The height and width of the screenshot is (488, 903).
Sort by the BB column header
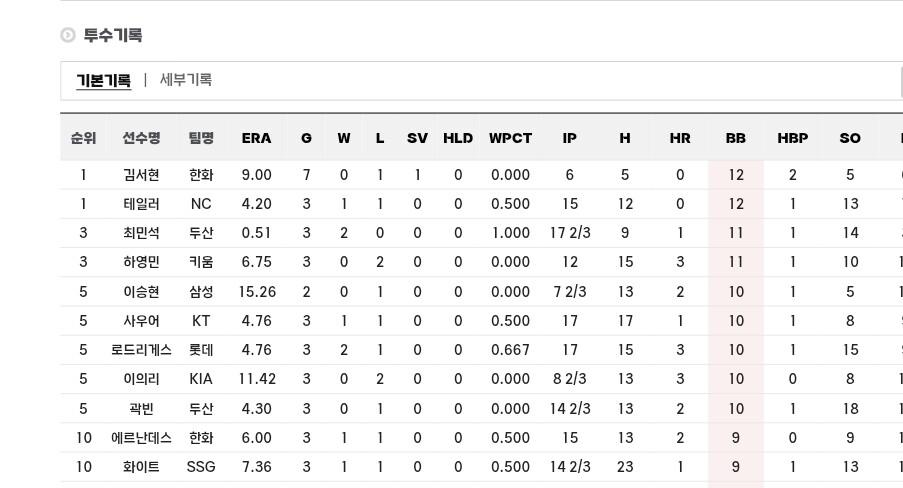point(736,138)
